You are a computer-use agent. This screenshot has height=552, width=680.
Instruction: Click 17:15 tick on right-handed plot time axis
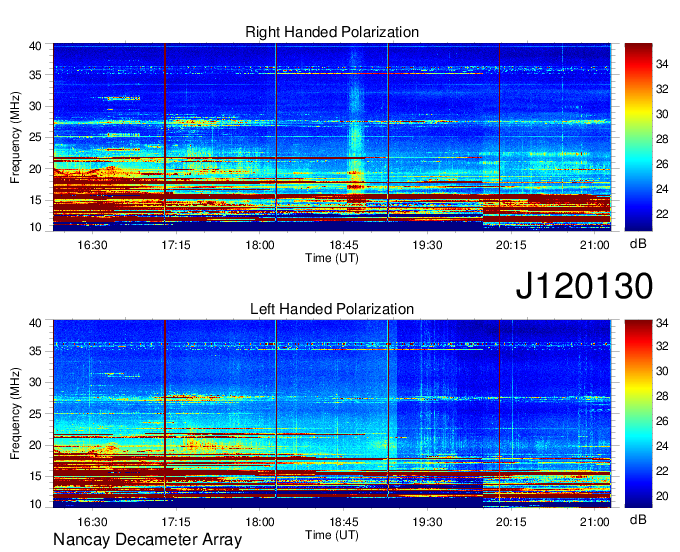176,245
